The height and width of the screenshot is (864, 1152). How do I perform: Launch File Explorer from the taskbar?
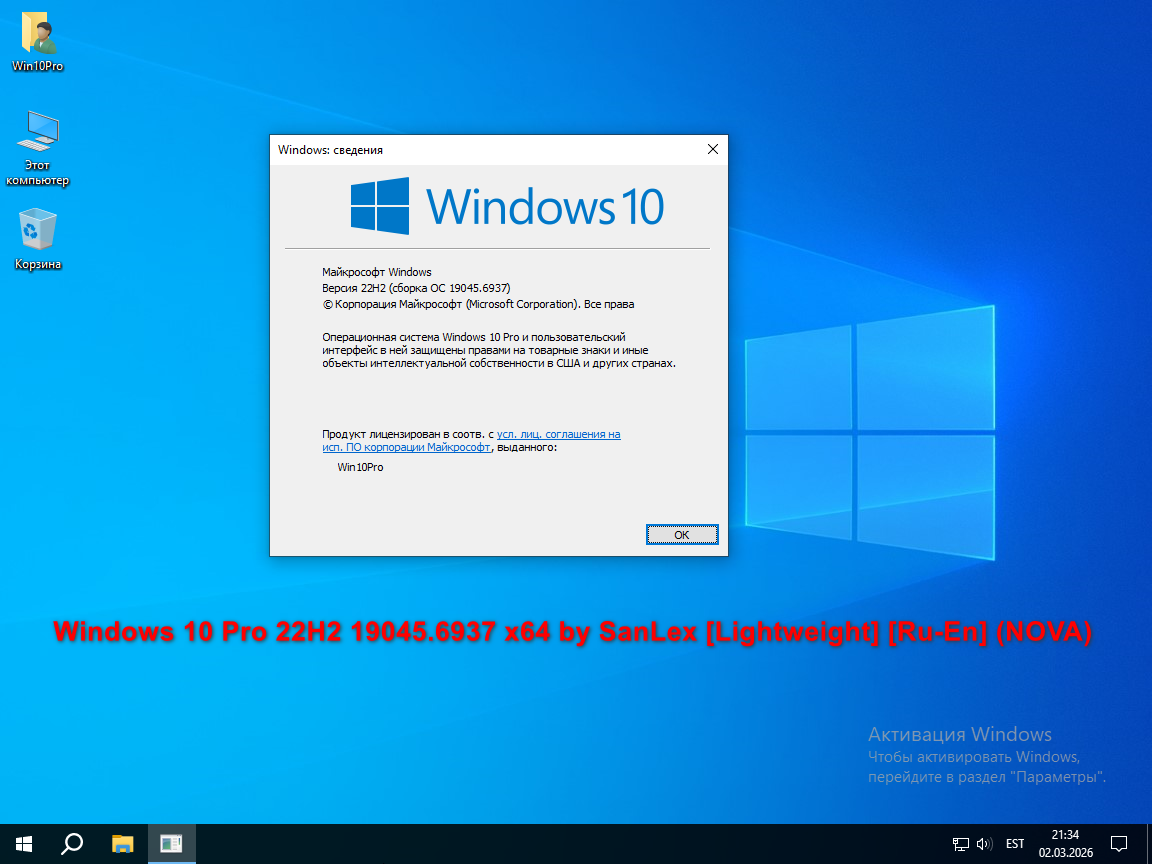pos(122,843)
